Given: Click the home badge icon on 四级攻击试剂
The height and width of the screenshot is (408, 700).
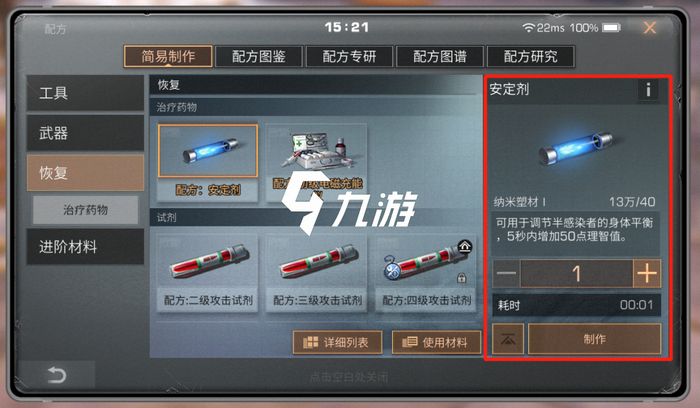Looking at the screenshot, I should point(465,246).
